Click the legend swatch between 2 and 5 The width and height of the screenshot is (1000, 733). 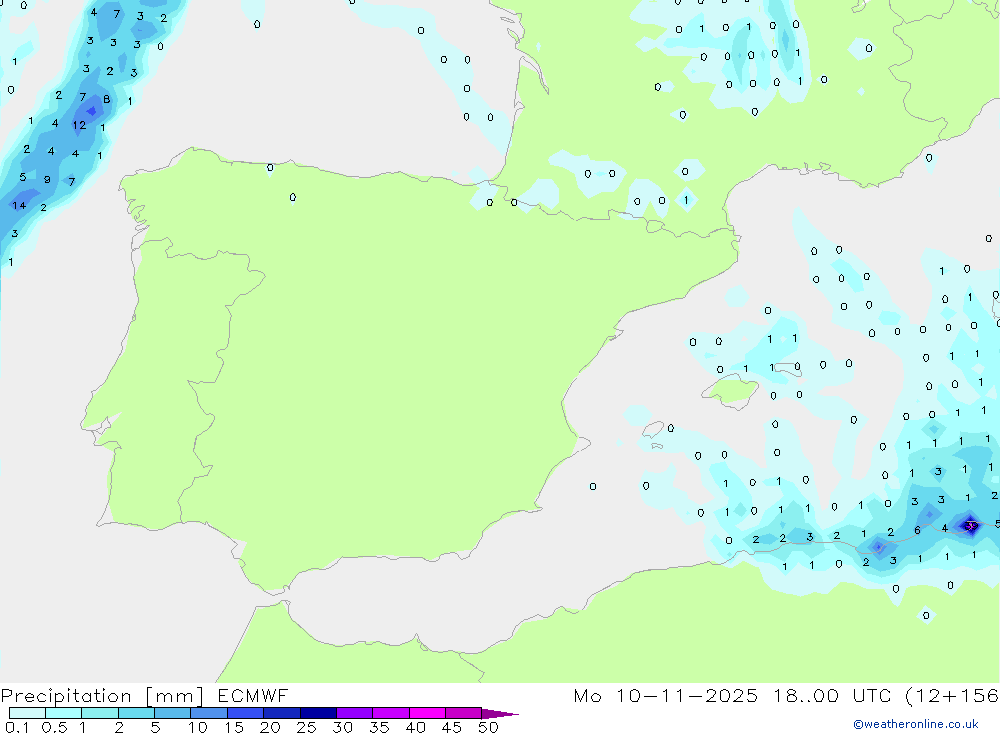tap(136, 713)
